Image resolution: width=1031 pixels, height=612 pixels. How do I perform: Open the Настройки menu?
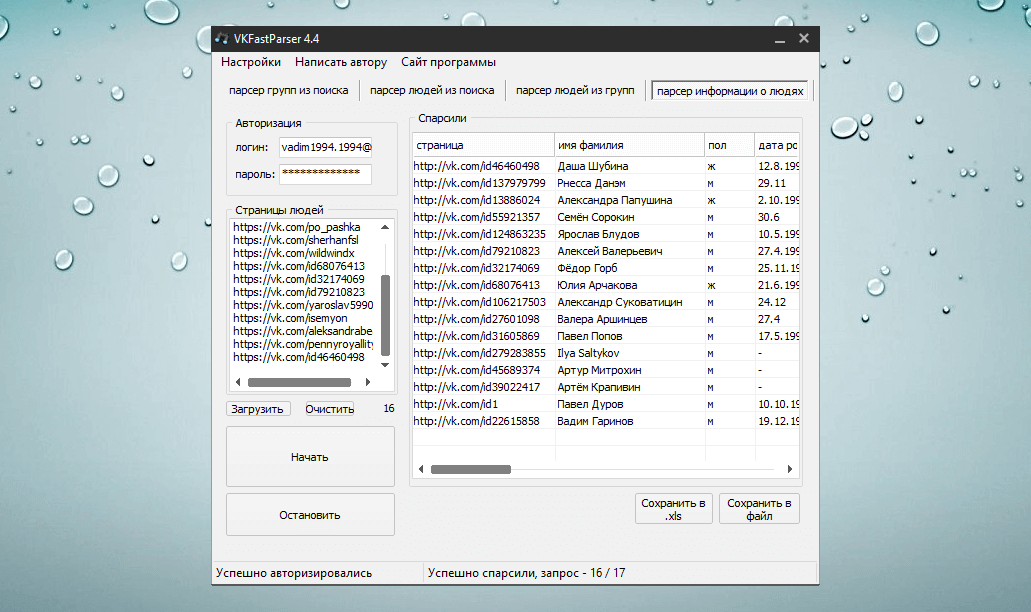pos(250,62)
